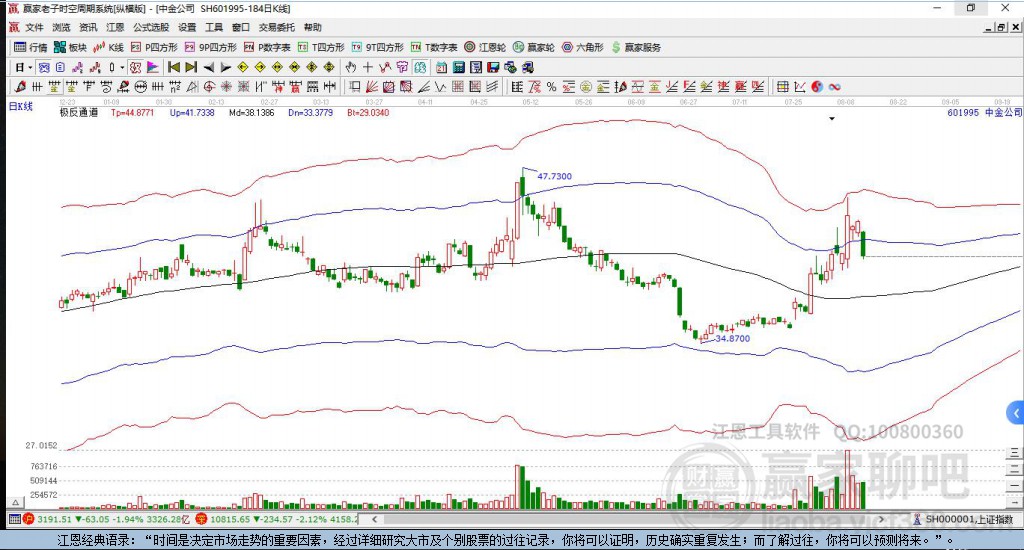Open 赢家服务
Viewport: 1024px width, 550px height.
[636, 47]
